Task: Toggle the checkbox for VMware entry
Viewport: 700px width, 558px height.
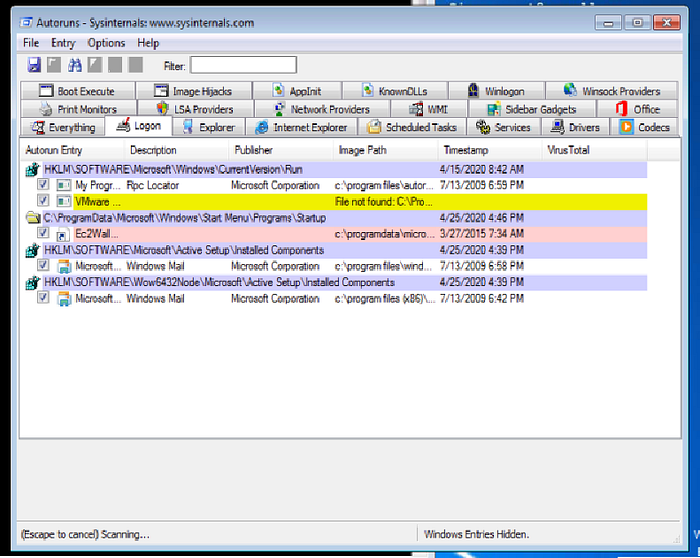Action: coord(43,200)
